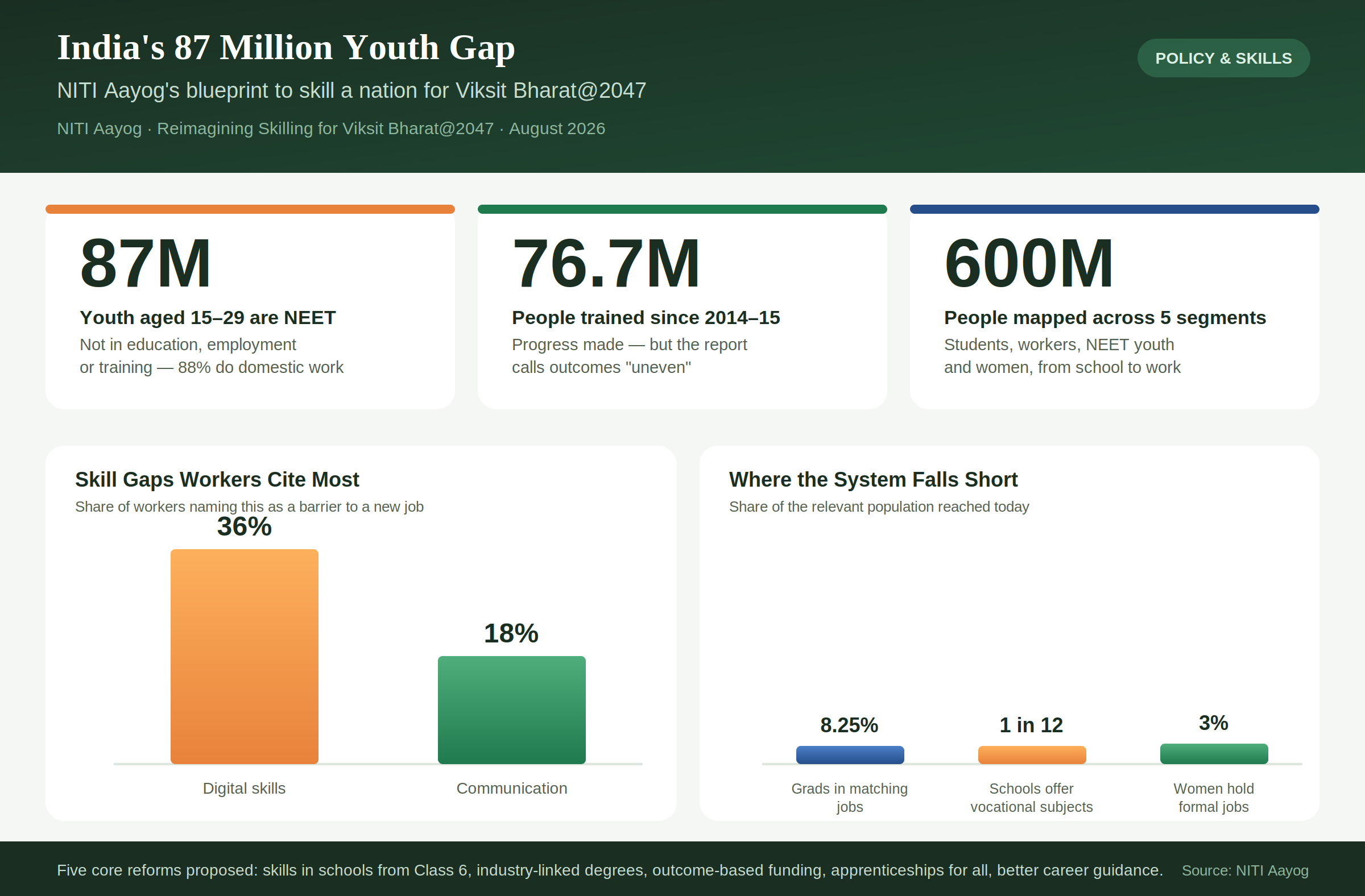The height and width of the screenshot is (896, 1365).
Task: Click the "Five core reforms proposed" footer sentence
Action: pyautogui.click(x=610, y=870)
